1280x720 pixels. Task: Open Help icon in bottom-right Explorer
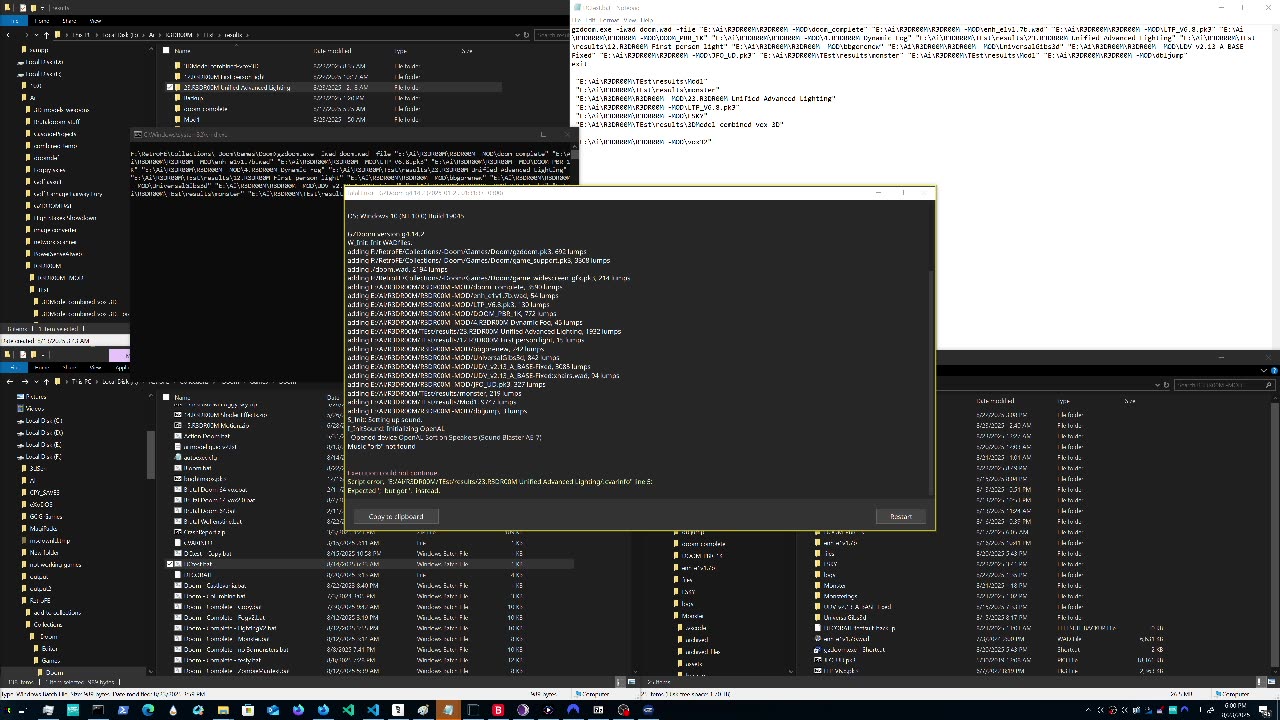tap(1275, 370)
